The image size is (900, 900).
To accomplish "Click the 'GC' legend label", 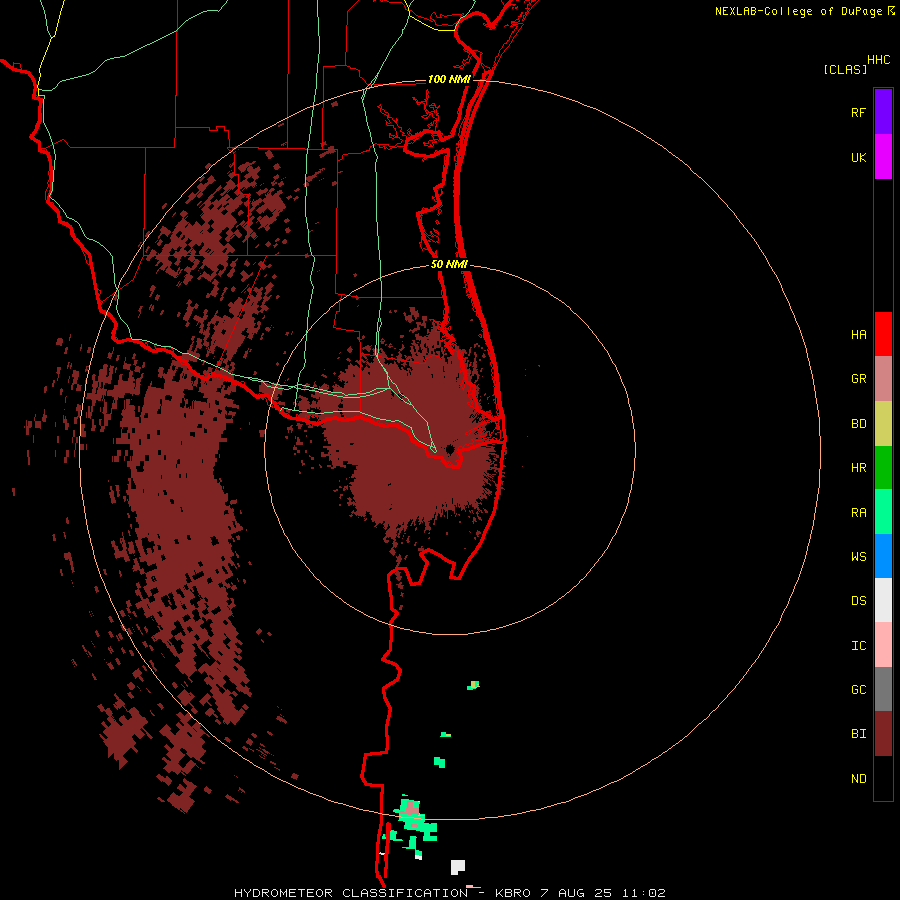I will pos(858,690).
